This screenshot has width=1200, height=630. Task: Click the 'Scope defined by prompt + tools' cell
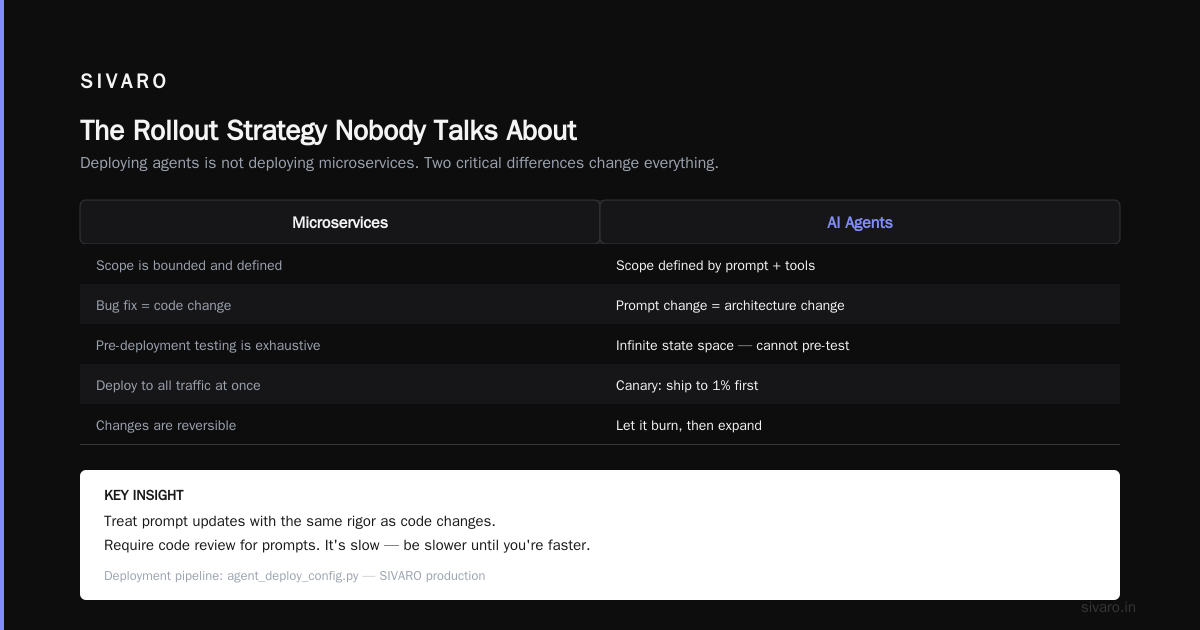pyautogui.click(x=860, y=265)
